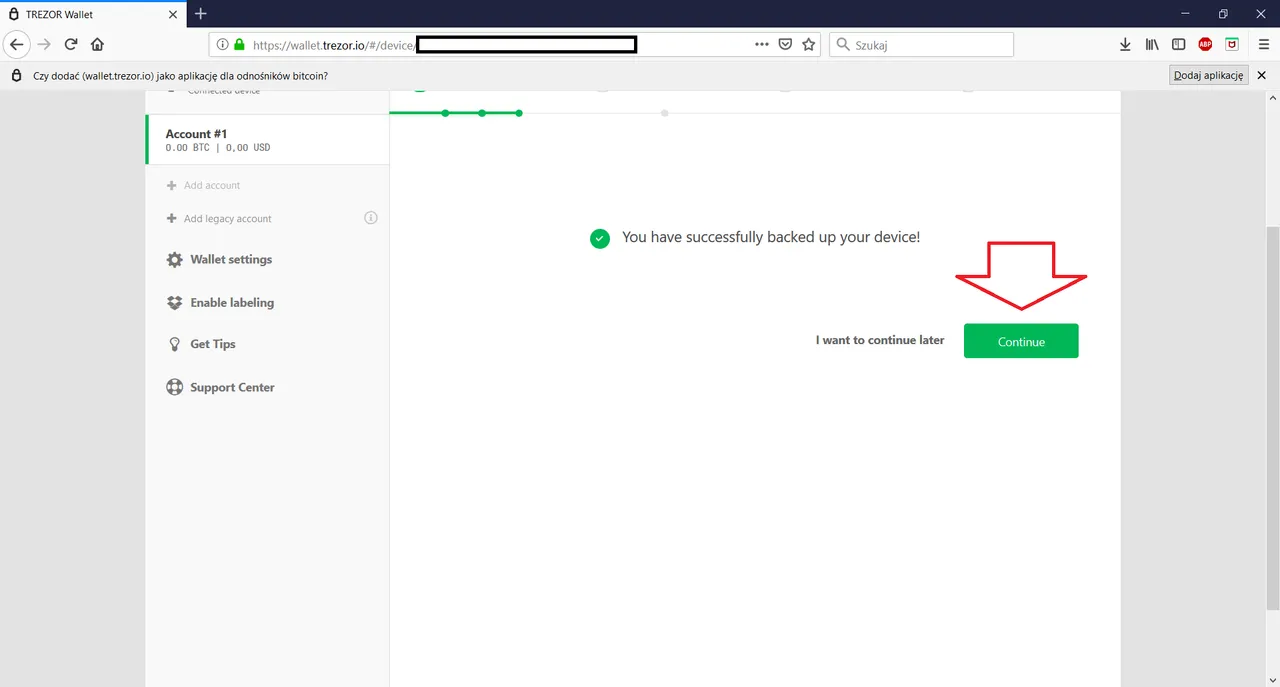Click the Adblock Plus icon

(x=1205, y=44)
